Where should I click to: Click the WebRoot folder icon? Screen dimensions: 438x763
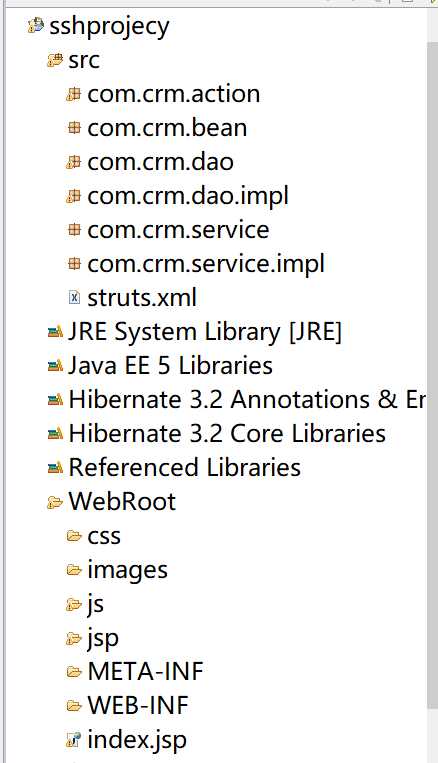click(x=55, y=502)
